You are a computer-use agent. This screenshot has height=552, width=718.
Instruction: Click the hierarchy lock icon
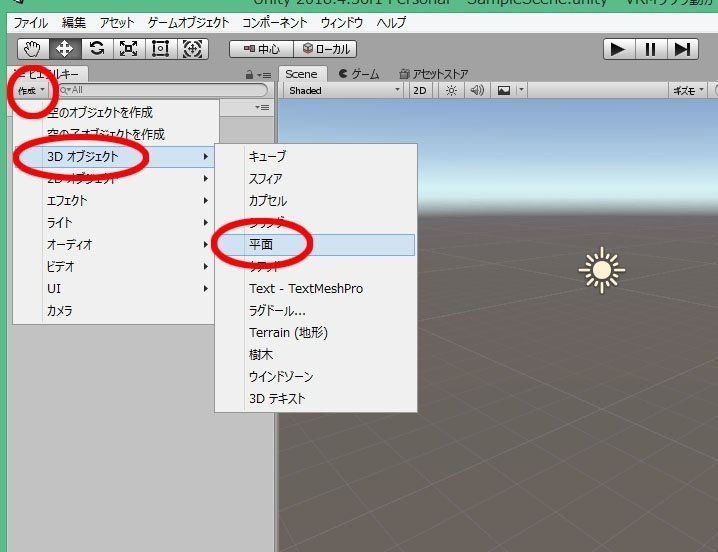pyautogui.click(x=250, y=75)
